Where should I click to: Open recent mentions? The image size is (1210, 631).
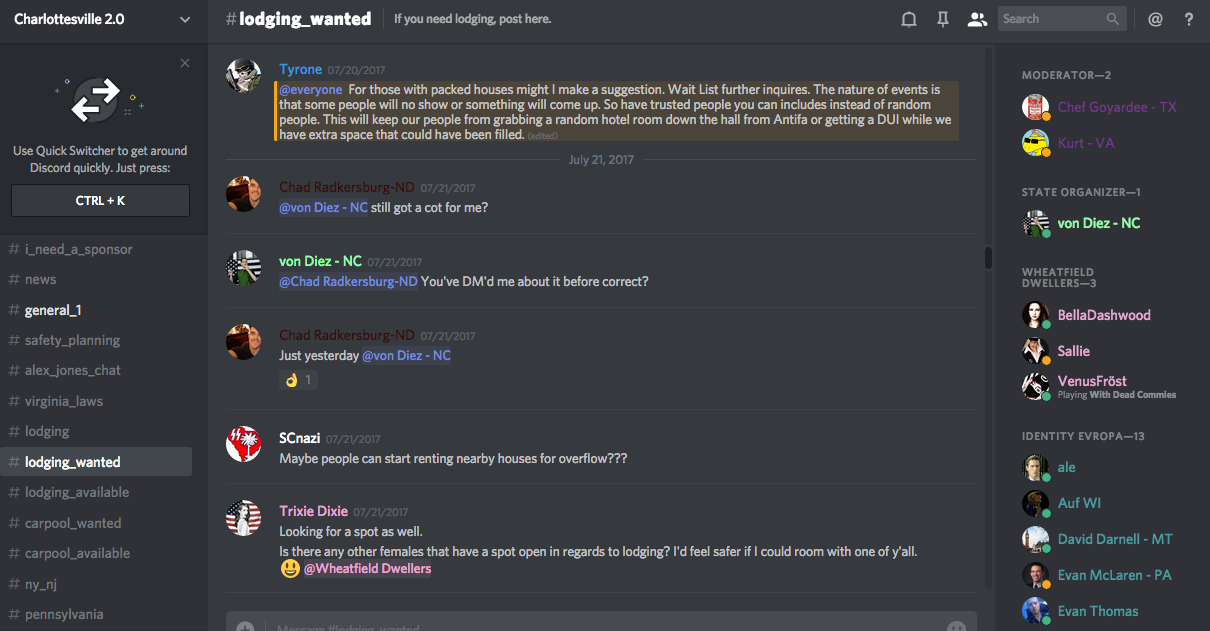coord(1155,19)
